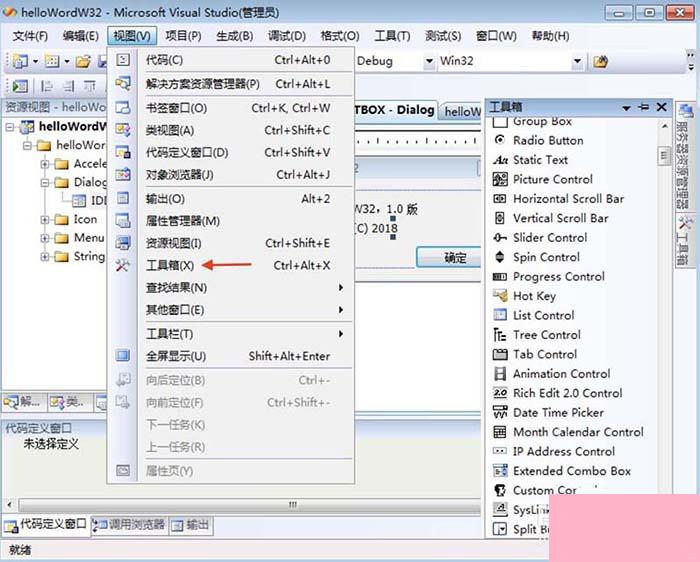Switch to the 调用浏览器 bottom tab
The height and width of the screenshot is (562, 700).
click(129, 525)
